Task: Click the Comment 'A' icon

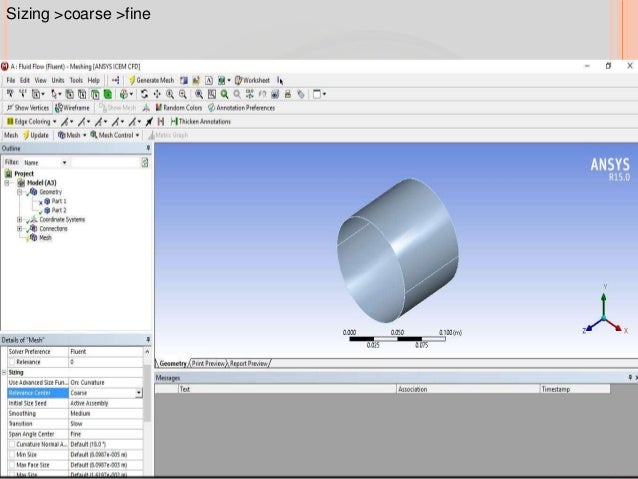Action: coord(209,80)
